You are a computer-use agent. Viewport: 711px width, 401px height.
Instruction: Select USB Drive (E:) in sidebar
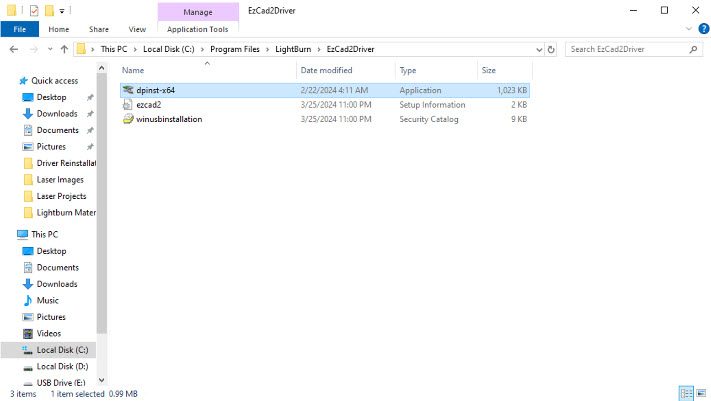pyautogui.click(x=61, y=382)
